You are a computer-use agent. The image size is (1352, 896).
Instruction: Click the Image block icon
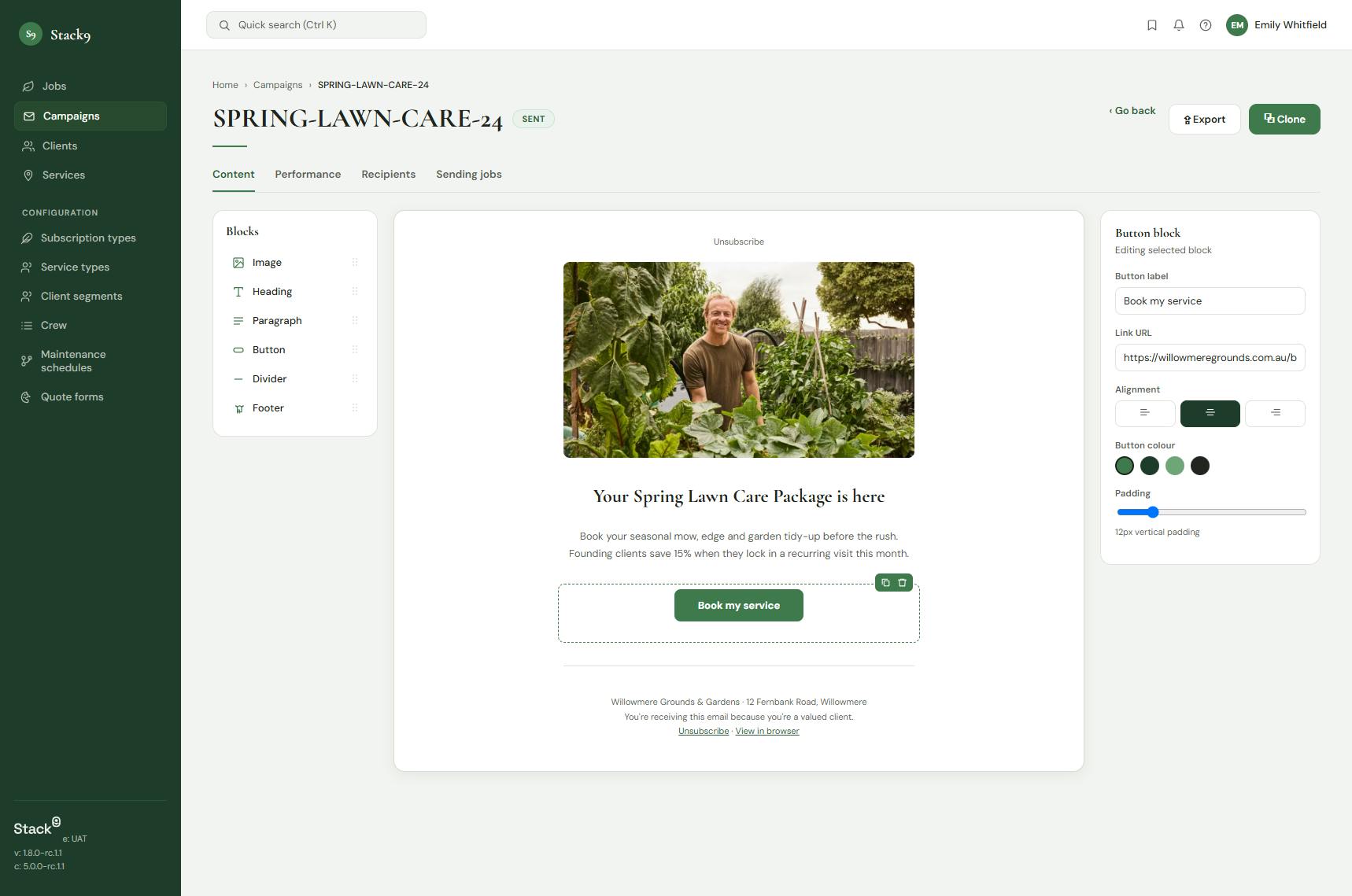pos(238,263)
